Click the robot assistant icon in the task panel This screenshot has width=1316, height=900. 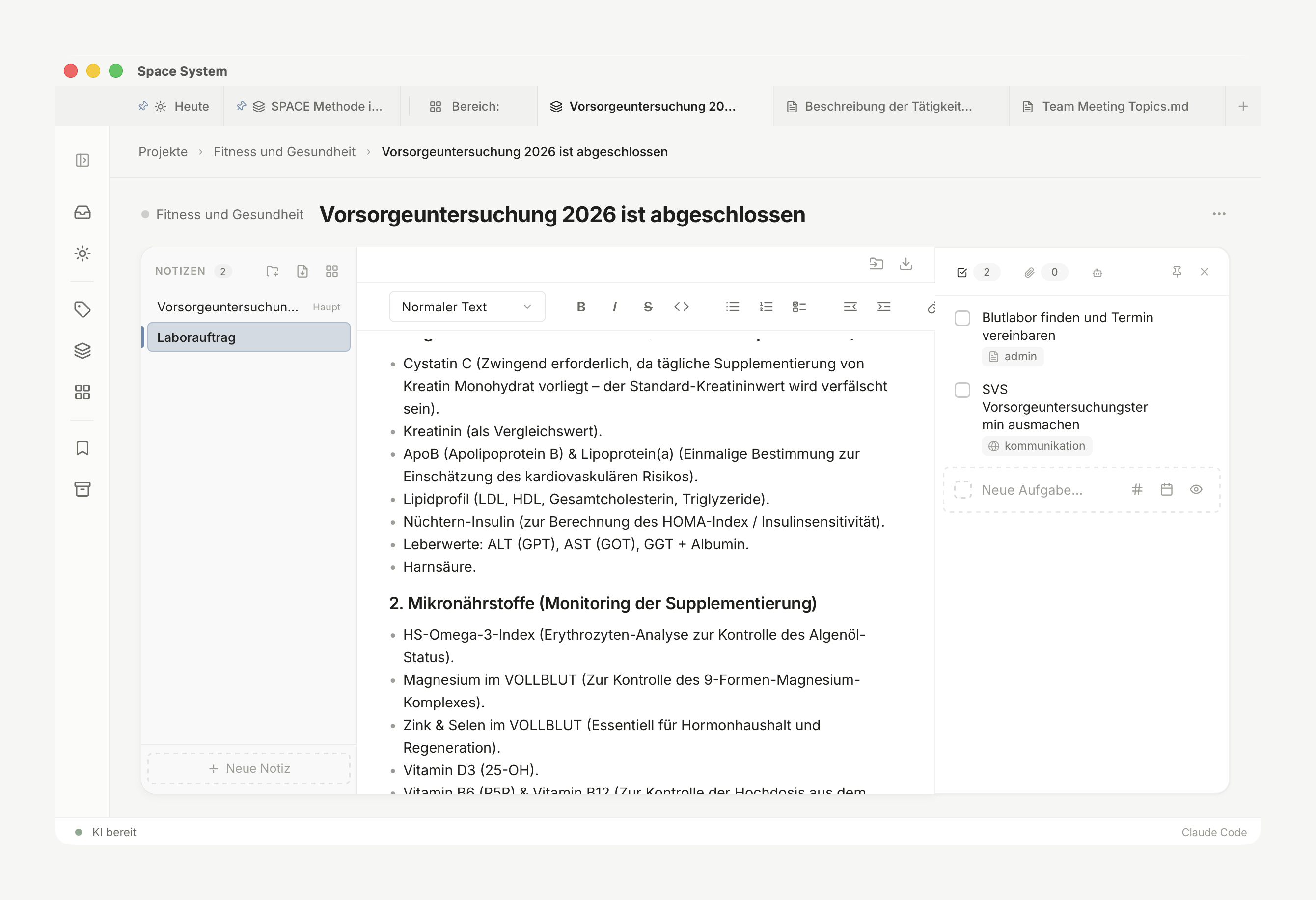pos(1097,273)
